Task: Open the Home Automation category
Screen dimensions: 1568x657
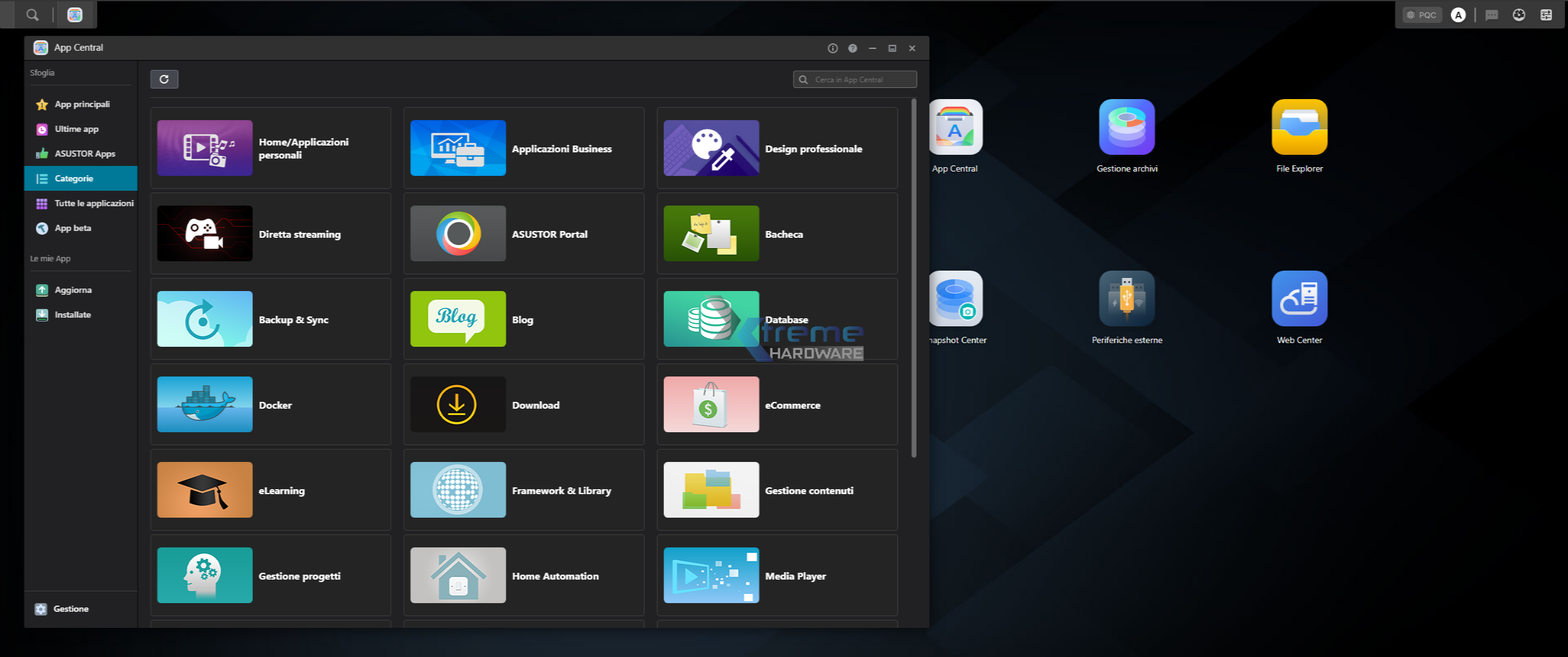Action: [x=524, y=575]
